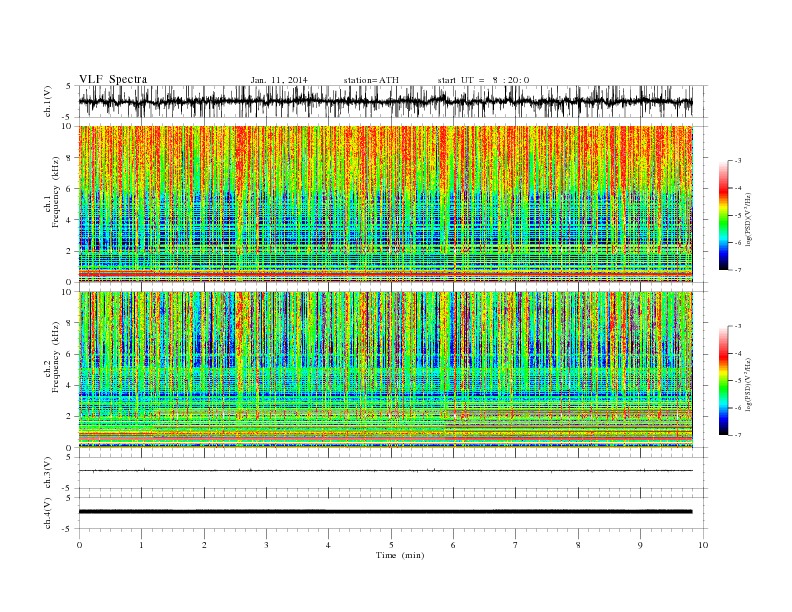Click time axis tick label '7'
792x612 pixels.
516,545
